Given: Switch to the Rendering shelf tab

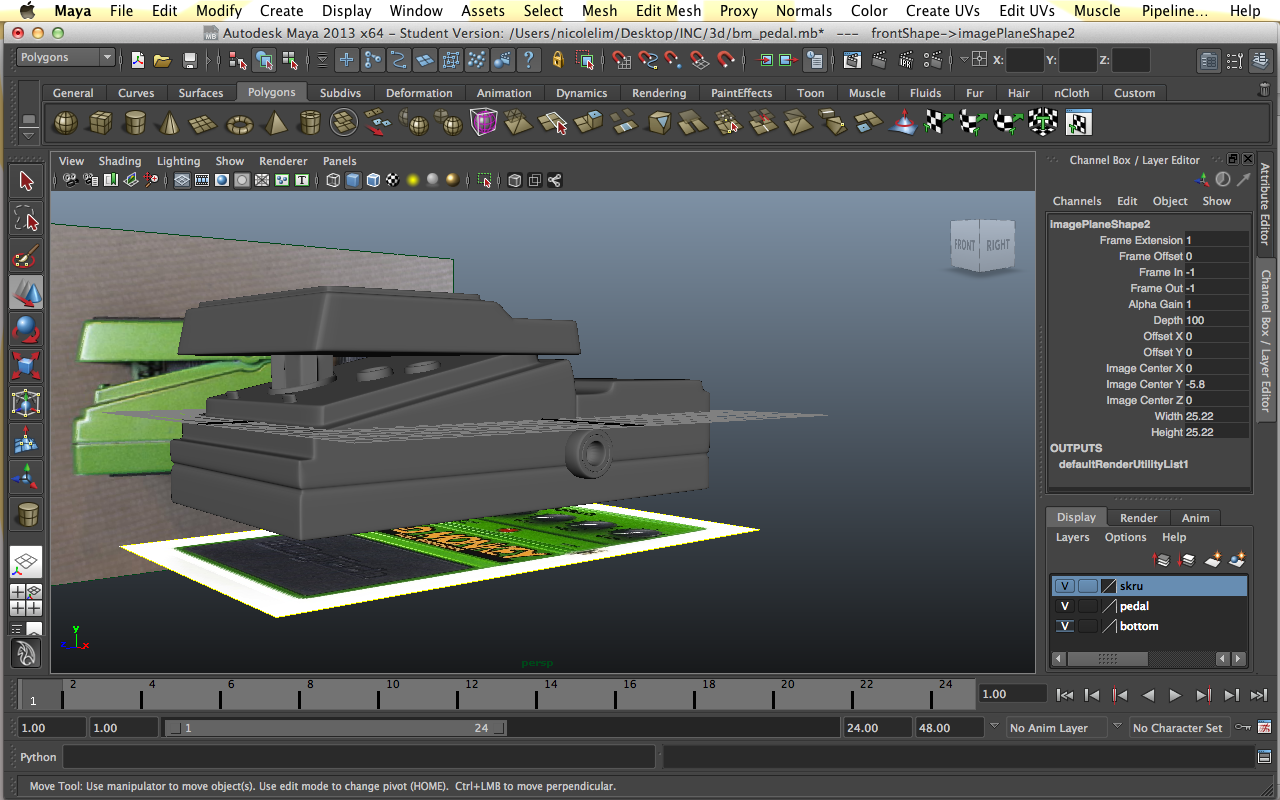Looking at the screenshot, I should tap(659, 93).
